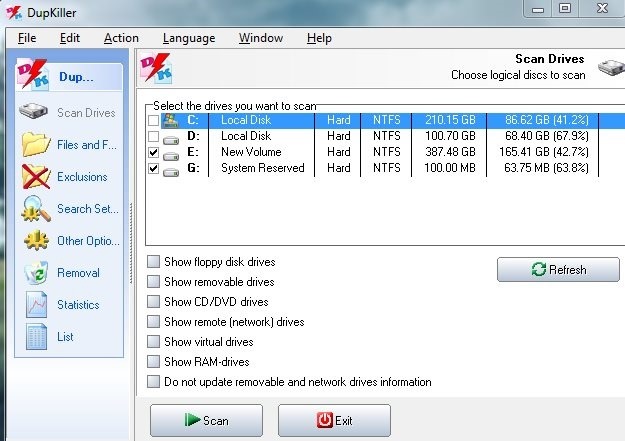The width and height of the screenshot is (625, 441).
Task: Select the Scan Drives sidebar label
Action: pyautogui.click(x=86, y=113)
